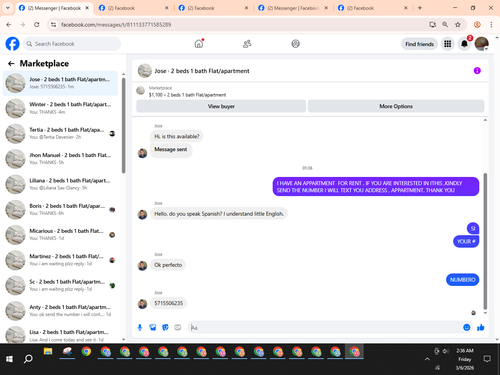
Task: Click Jose's phone number message 5715506235
Action: point(168,303)
